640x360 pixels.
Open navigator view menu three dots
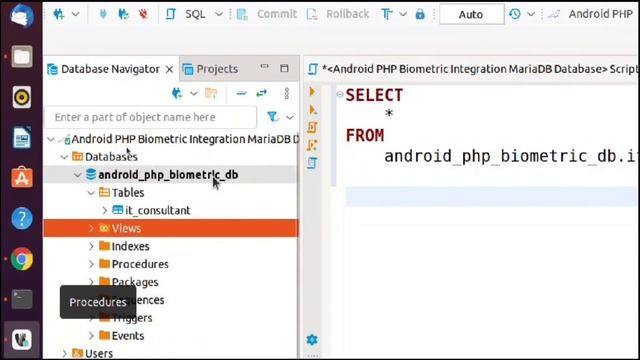(287, 93)
